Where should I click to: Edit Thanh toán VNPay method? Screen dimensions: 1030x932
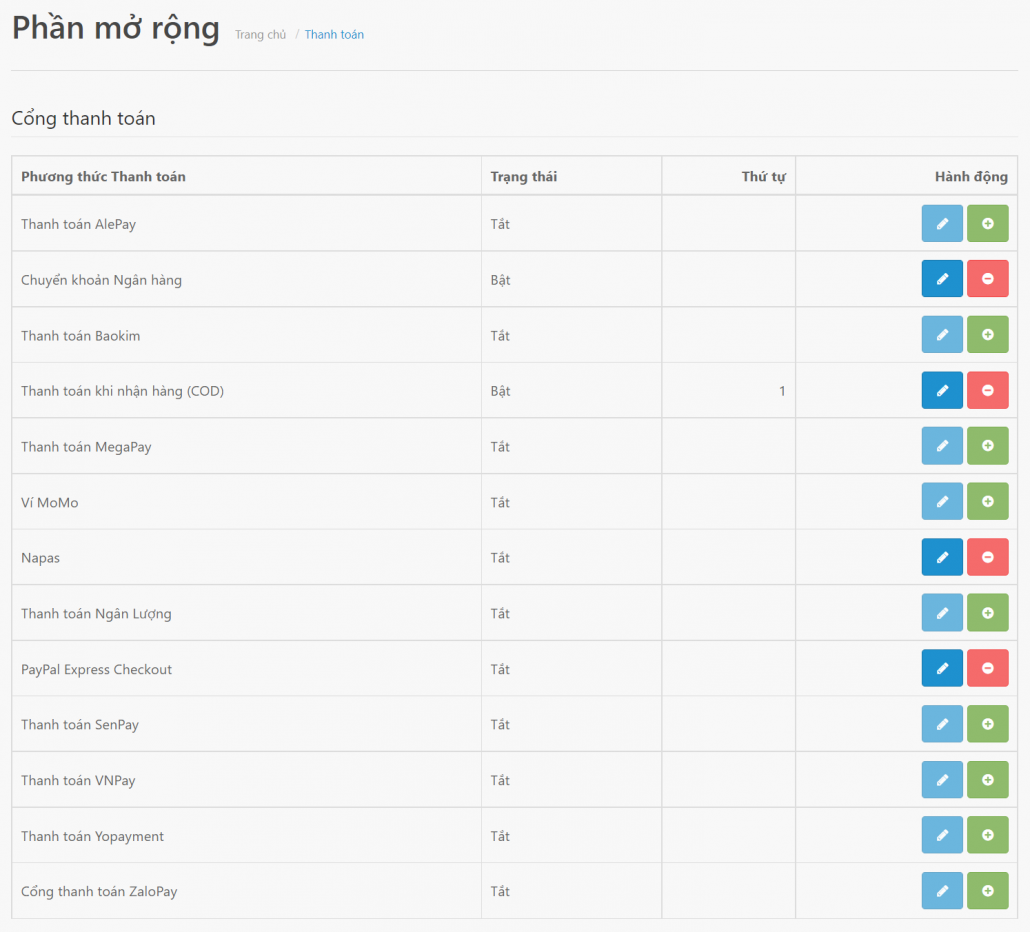pyautogui.click(x=942, y=780)
